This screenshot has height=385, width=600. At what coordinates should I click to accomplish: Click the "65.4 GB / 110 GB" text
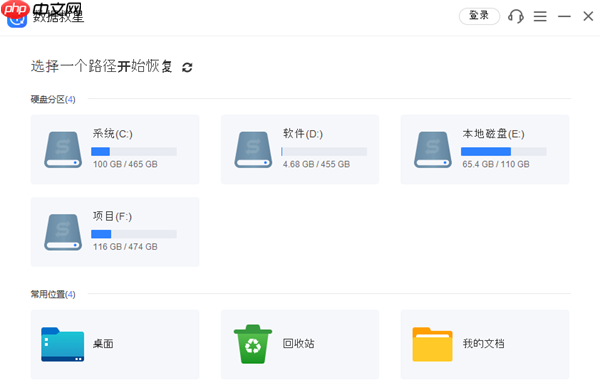[496, 164]
